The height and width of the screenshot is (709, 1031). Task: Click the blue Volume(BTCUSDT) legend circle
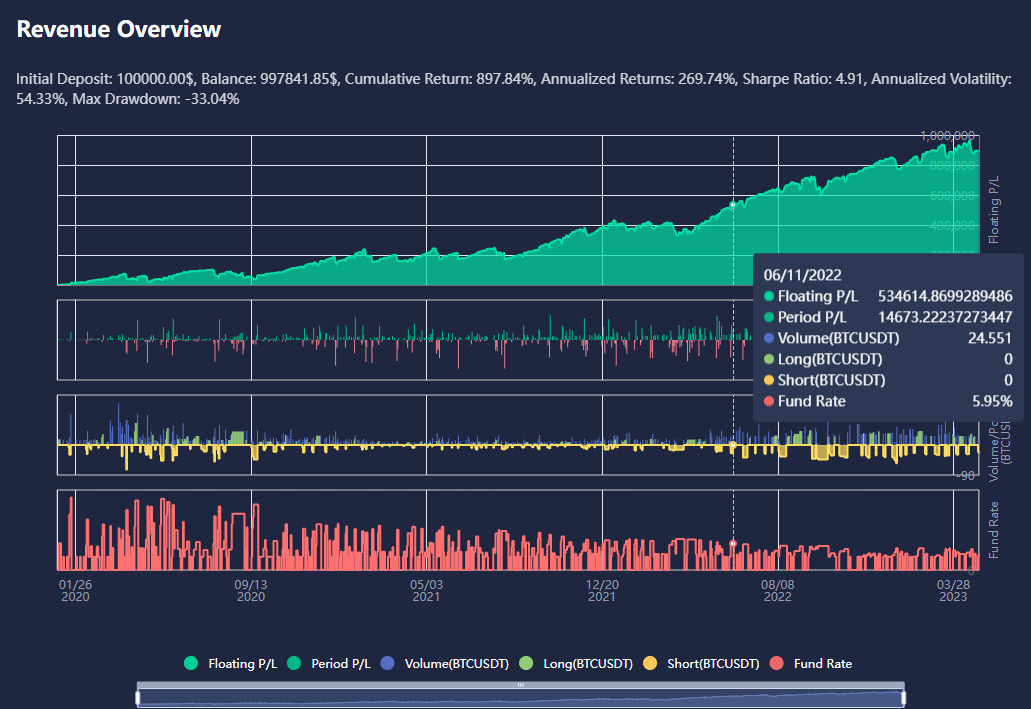pos(390,663)
